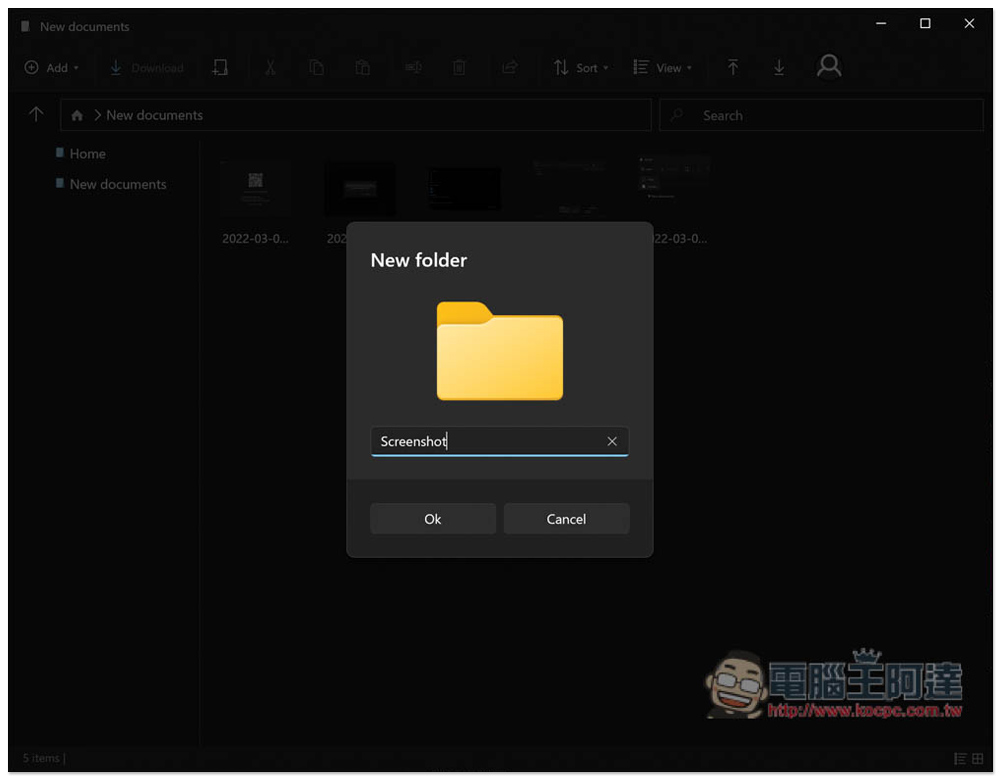Minimize the New documents window
The image size is (1000, 781).
(881, 24)
